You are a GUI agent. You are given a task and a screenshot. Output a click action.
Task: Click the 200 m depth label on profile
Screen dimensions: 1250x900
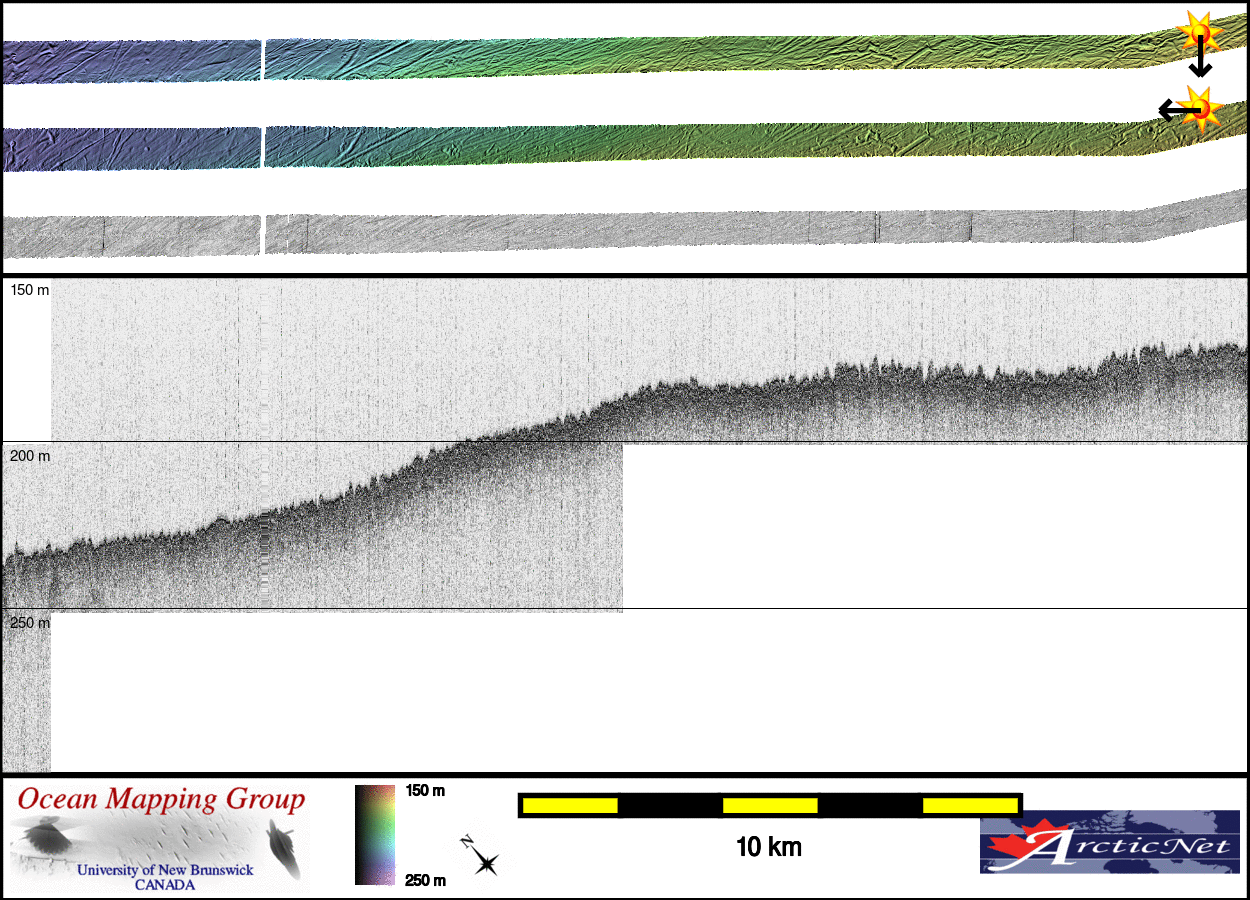[x=30, y=456]
